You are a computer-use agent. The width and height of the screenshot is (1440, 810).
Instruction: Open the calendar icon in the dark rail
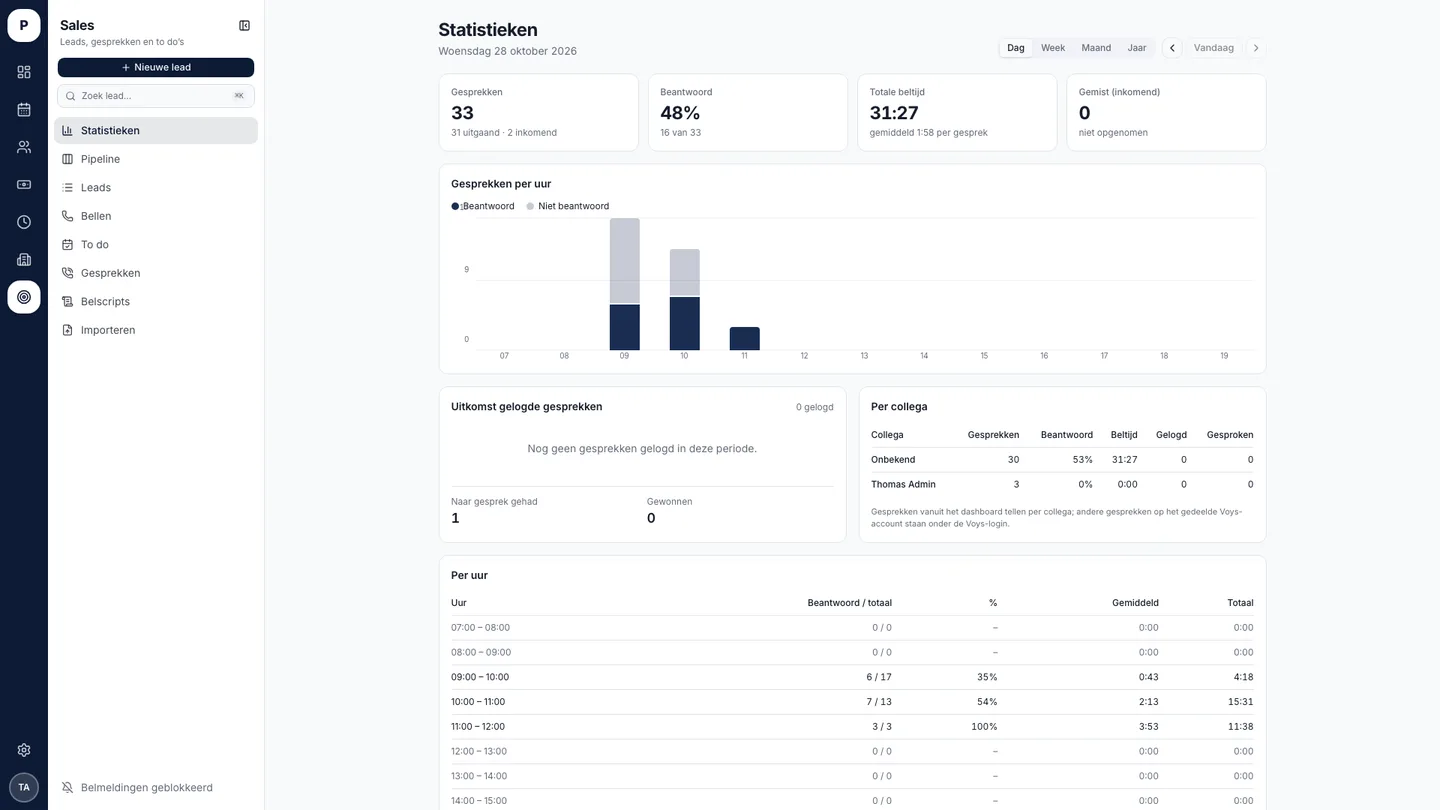click(x=24, y=109)
